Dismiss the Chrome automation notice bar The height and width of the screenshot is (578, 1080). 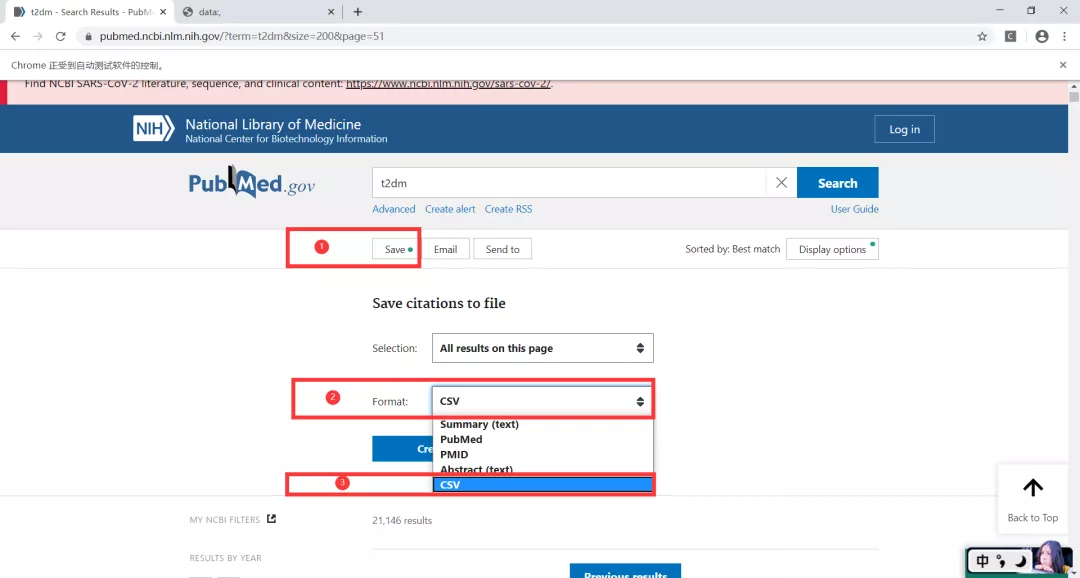click(1063, 65)
